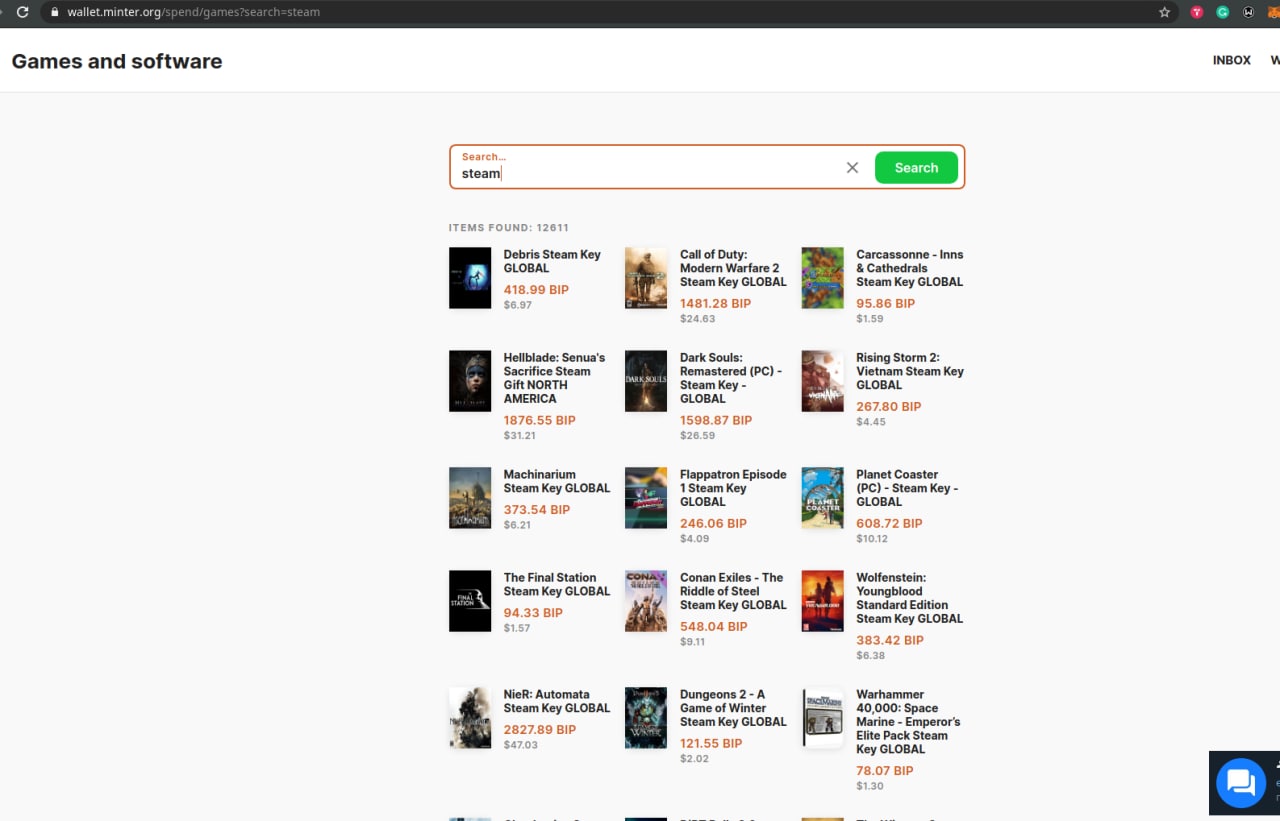Open The Final Station Steam Key listing
This screenshot has width=1280, height=821.
point(557,584)
